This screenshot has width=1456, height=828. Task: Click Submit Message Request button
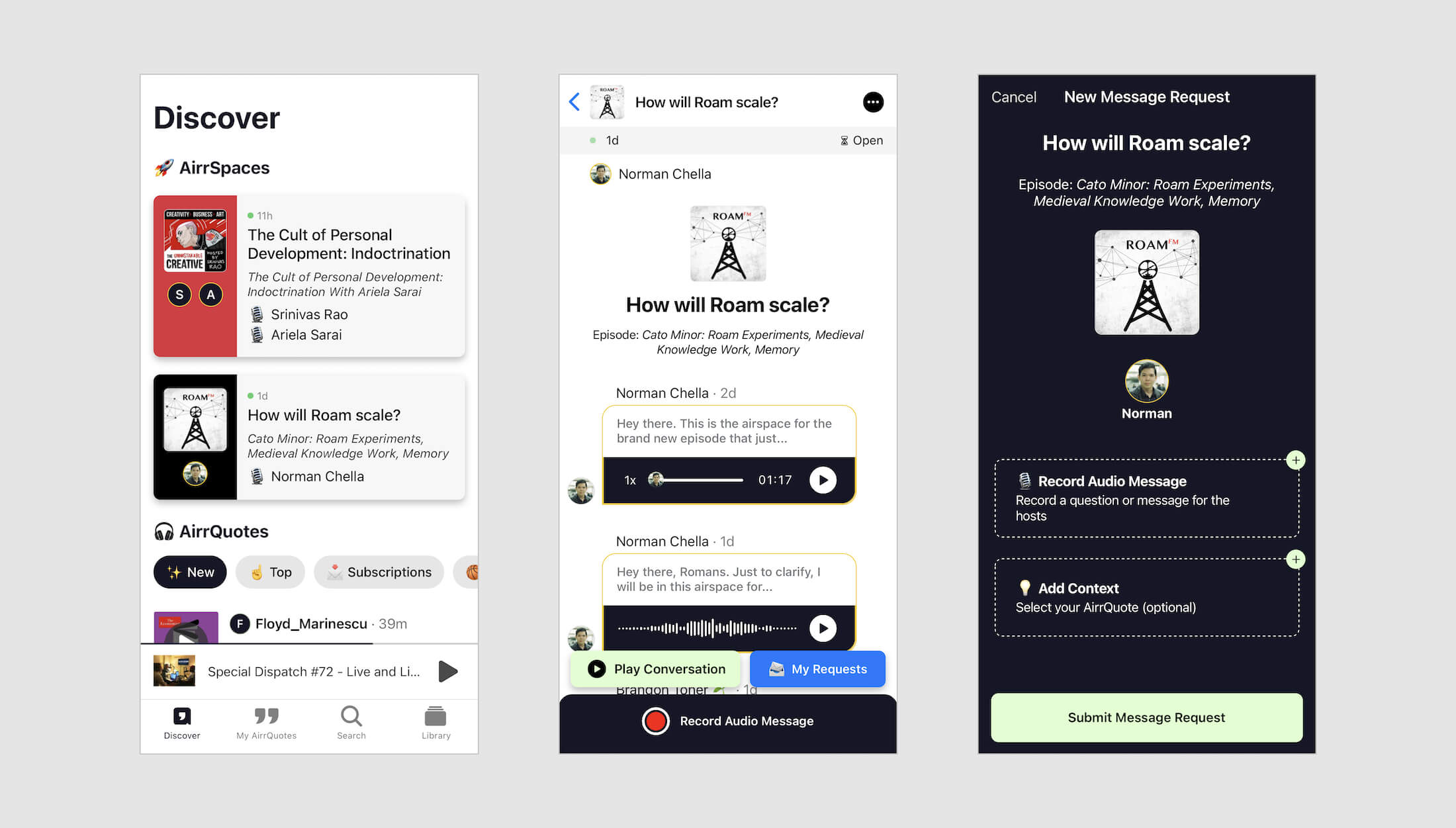pos(1145,717)
